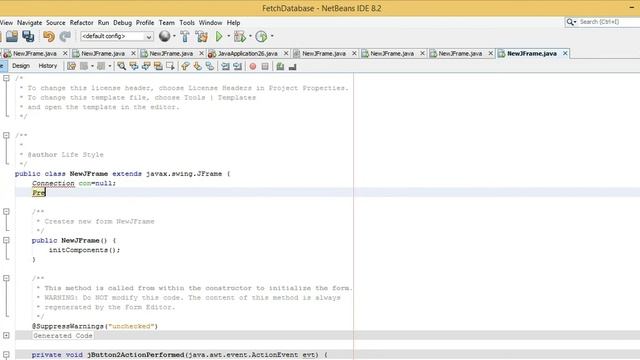This screenshot has width=640, height=360.
Task: Click the Save All icon
Action: click(x=28, y=36)
